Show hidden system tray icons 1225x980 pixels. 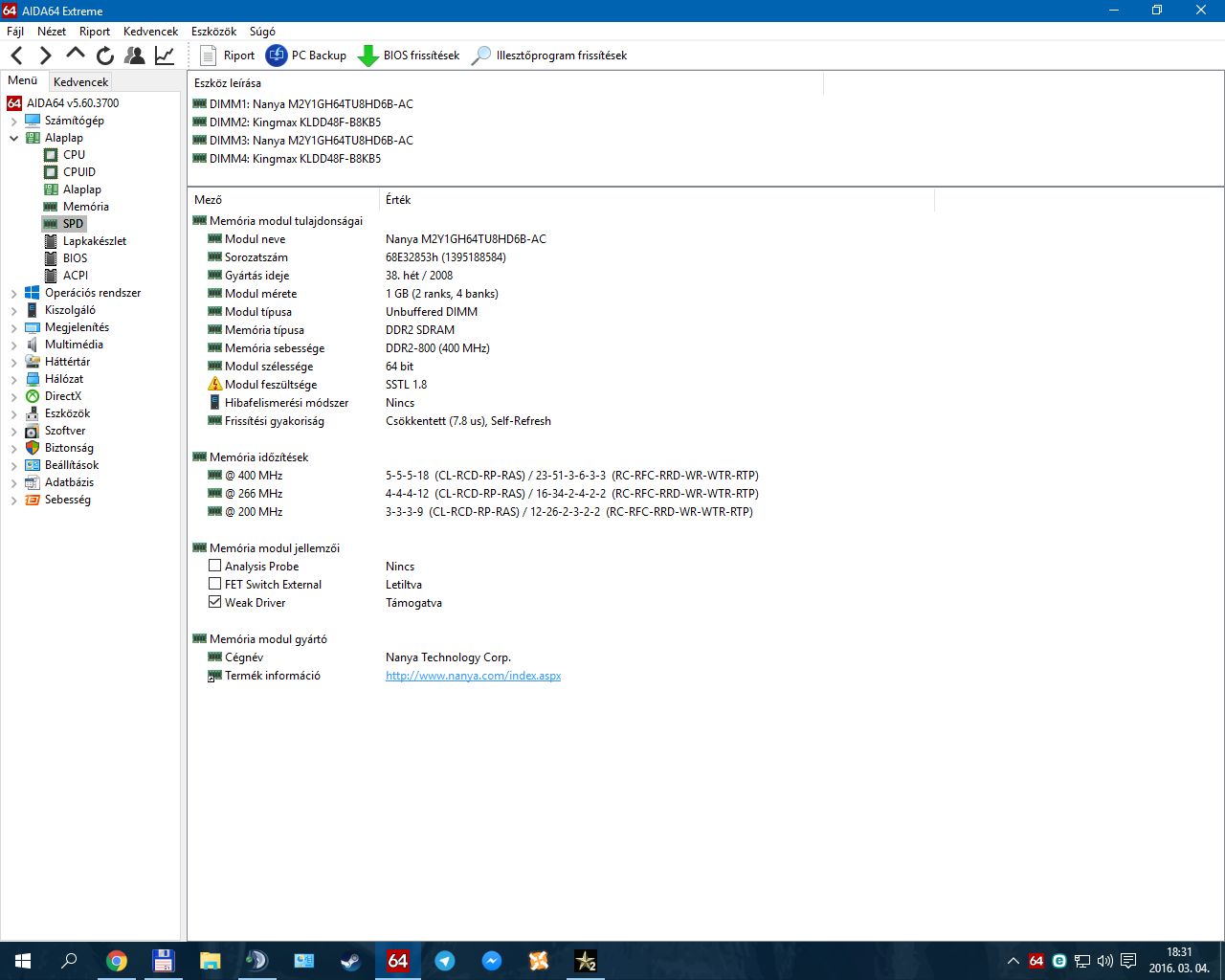(1013, 961)
